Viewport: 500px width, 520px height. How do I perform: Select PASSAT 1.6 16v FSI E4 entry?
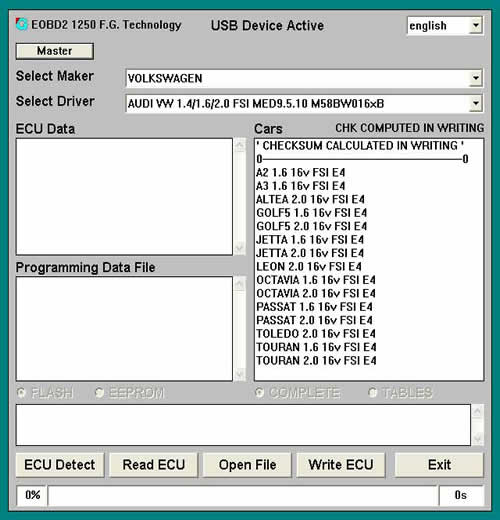[314, 307]
